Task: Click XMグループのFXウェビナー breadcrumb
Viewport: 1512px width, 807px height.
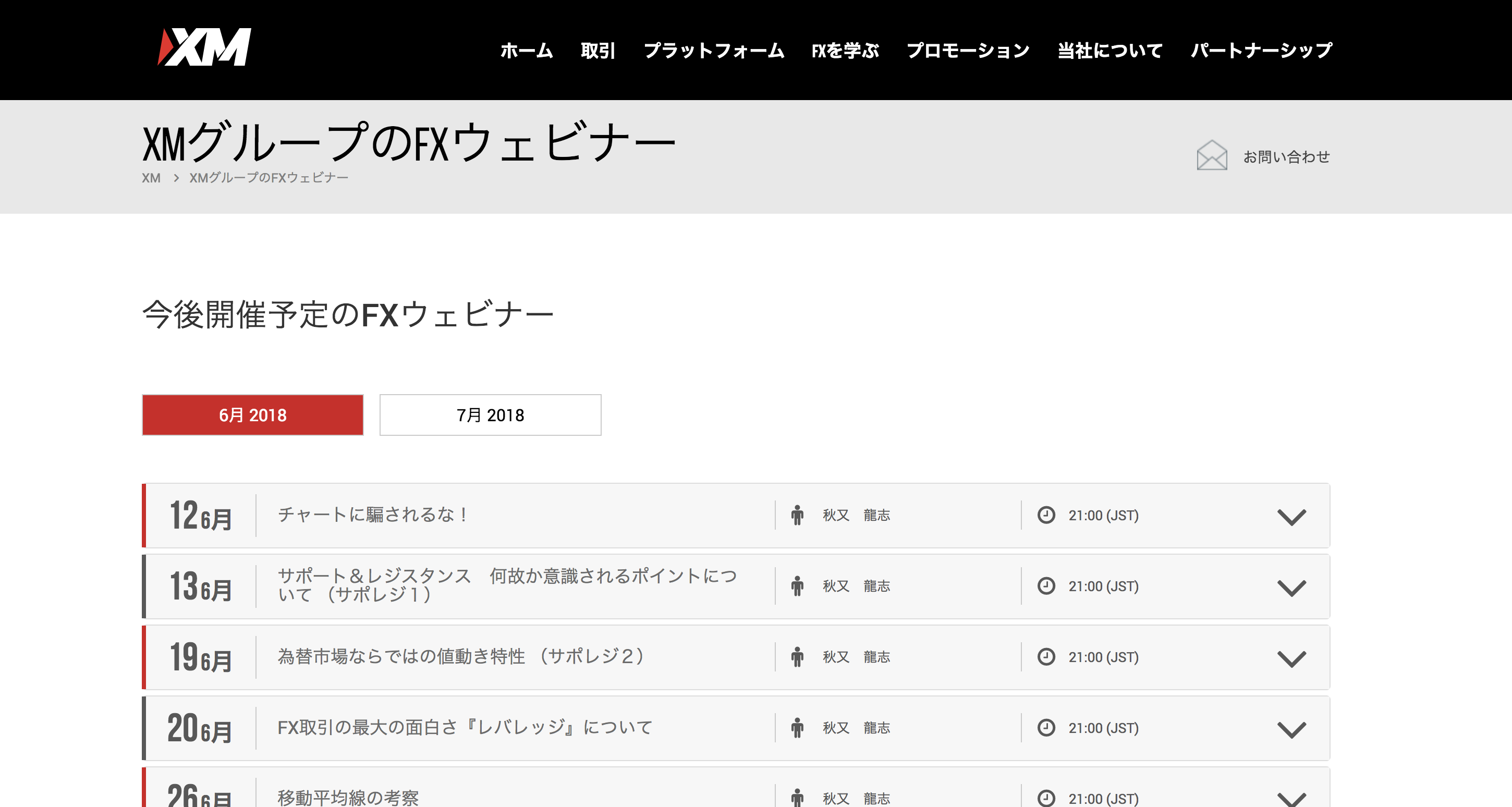Action: tap(269, 178)
